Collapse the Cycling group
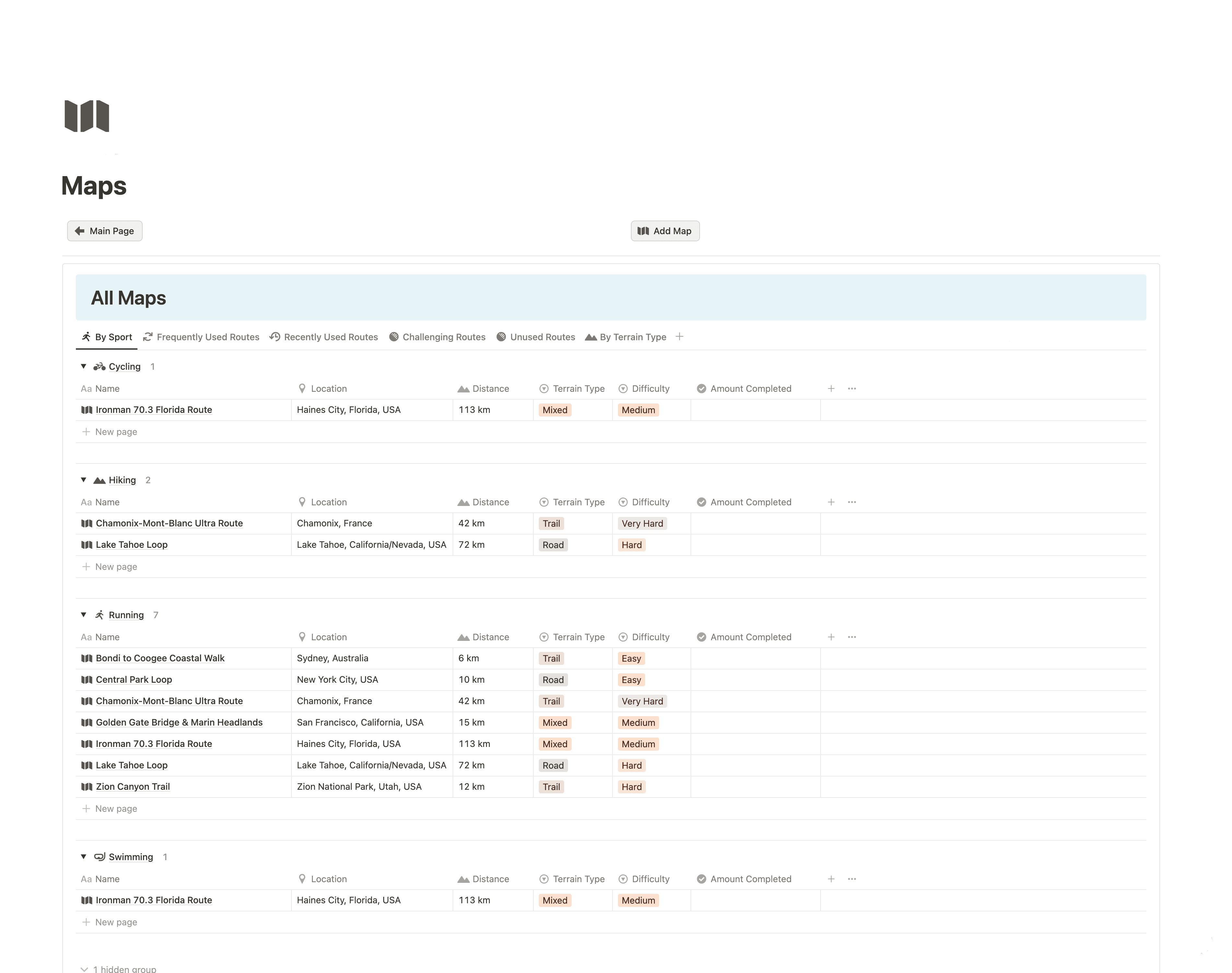Image resolution: width=1232 pixels, height=973 pixels. point(84,366)
